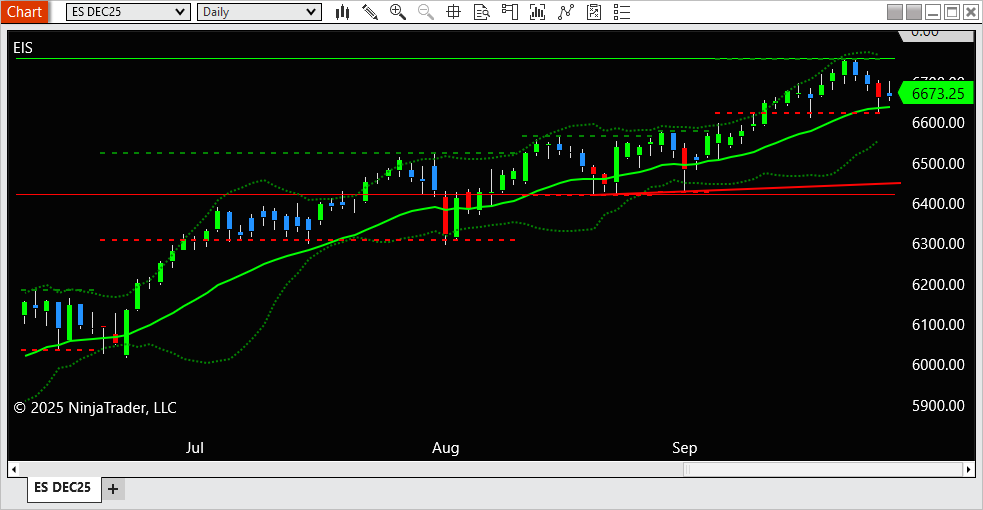Image resolution: width=983 pixels, height=510 pixels.
Task: Click the 6200.00 price axis label
Action: click(x=938, y=284)
